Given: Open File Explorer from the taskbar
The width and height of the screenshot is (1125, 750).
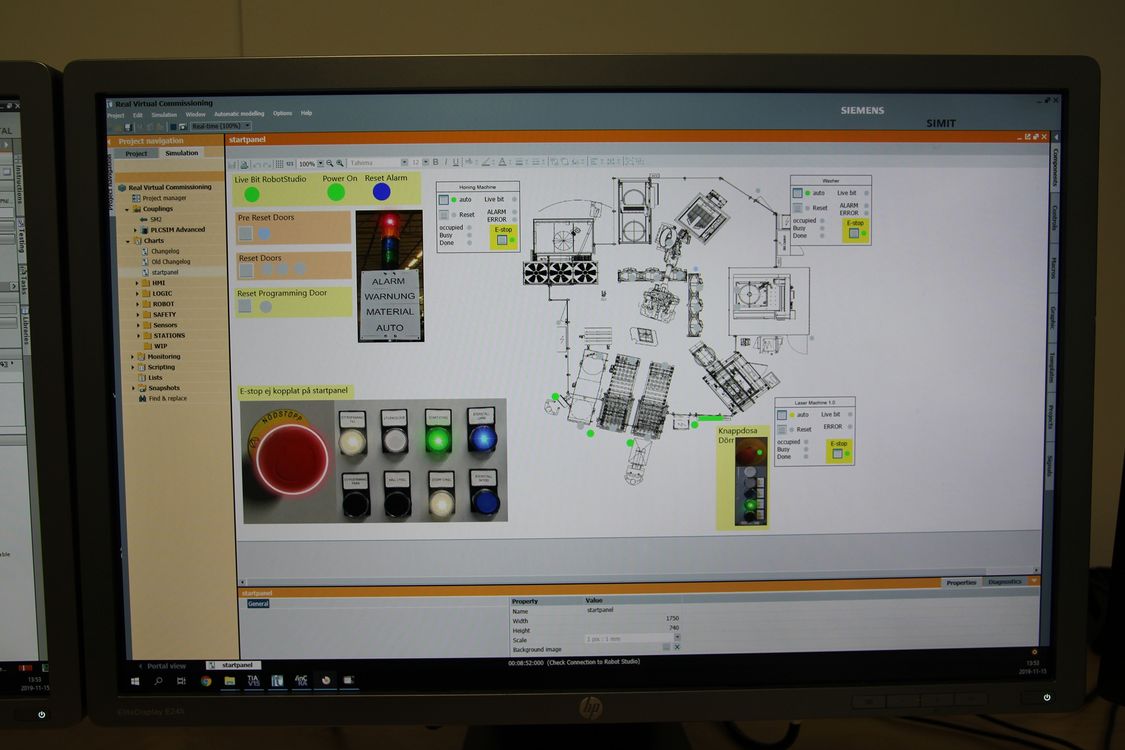Looking at the screenshot, I should (230, 680).
